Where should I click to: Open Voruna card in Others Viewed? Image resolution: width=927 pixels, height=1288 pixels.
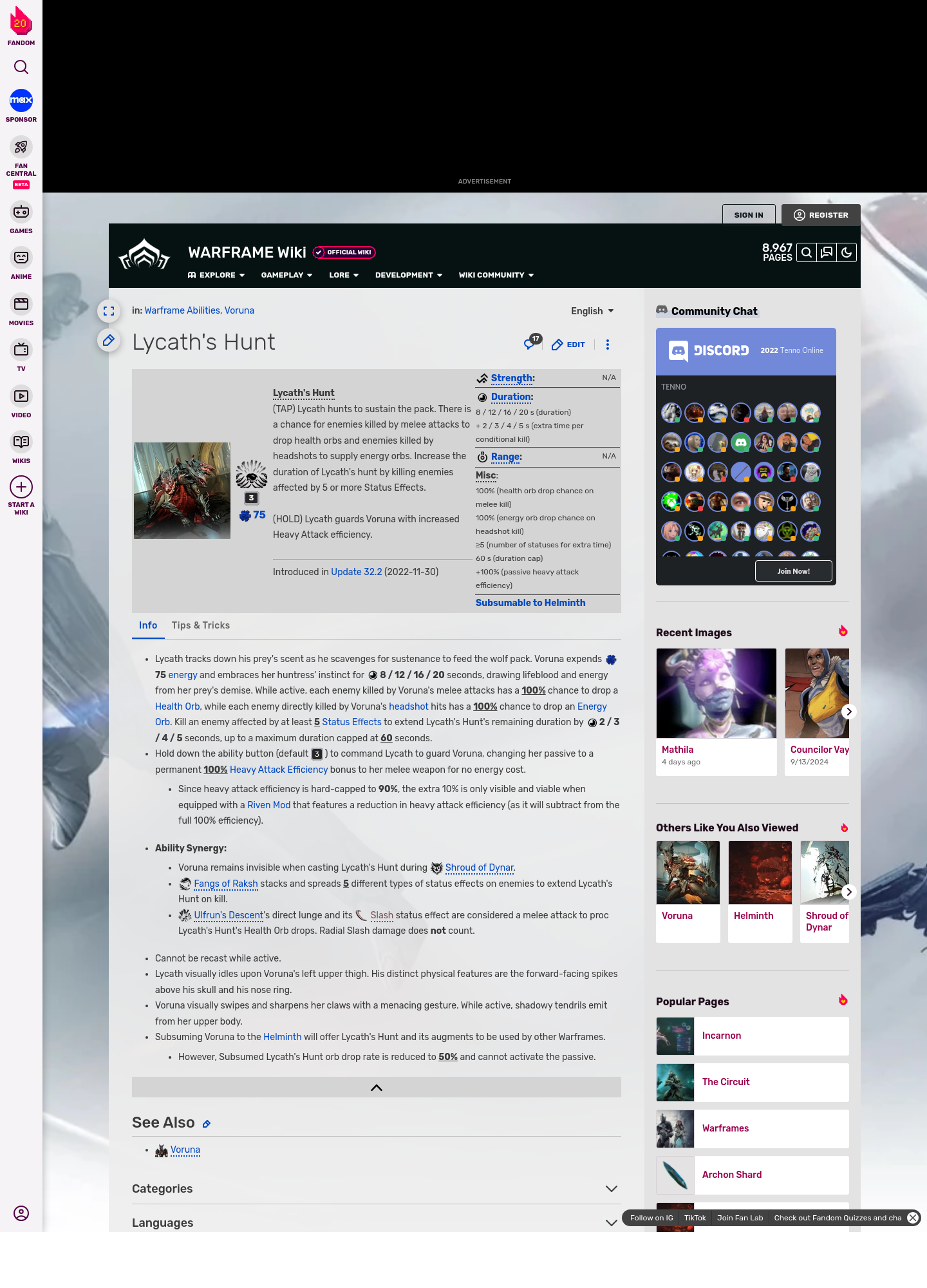coord(688,891)
